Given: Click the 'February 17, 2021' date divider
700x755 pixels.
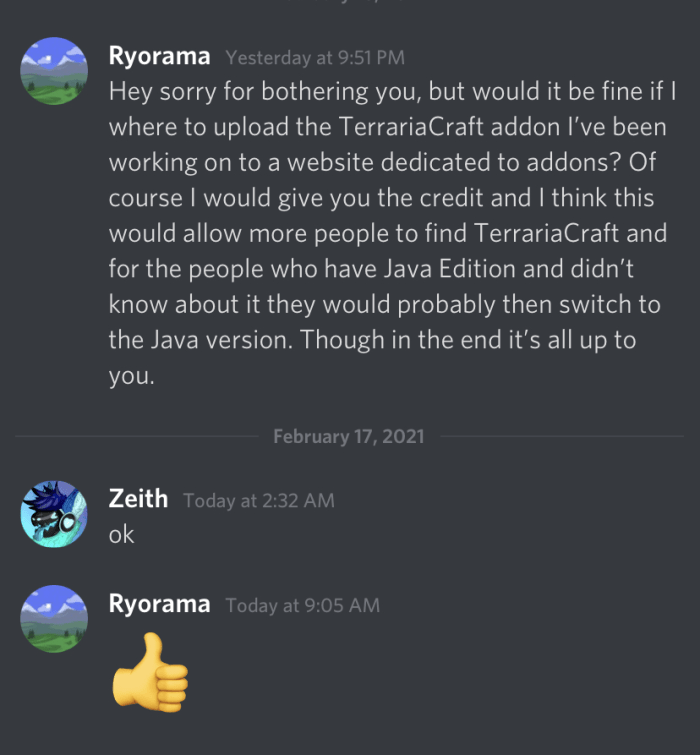Looking at the screenshot, I should (349, 436).
